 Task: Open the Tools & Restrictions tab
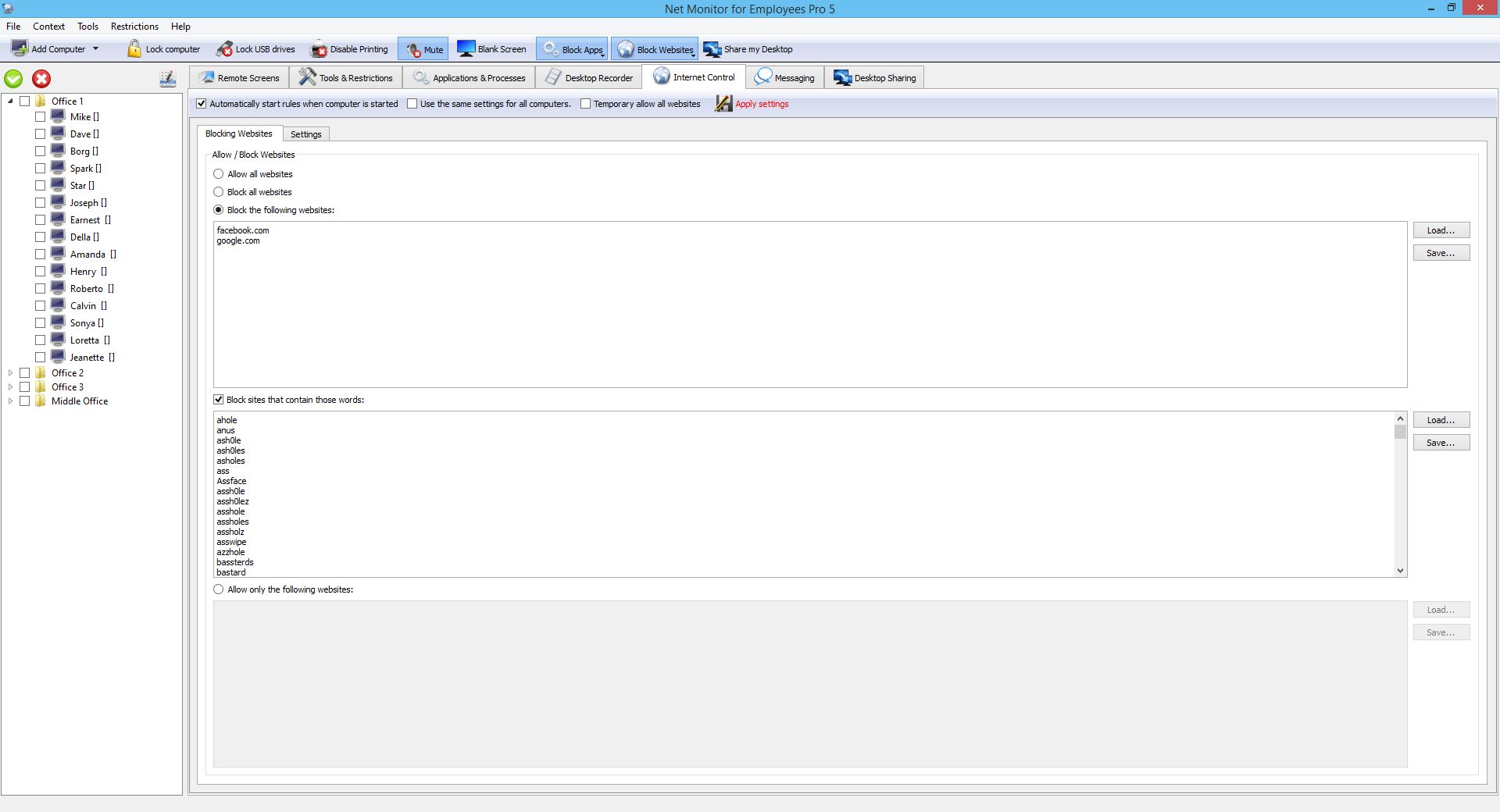point(346,77)
